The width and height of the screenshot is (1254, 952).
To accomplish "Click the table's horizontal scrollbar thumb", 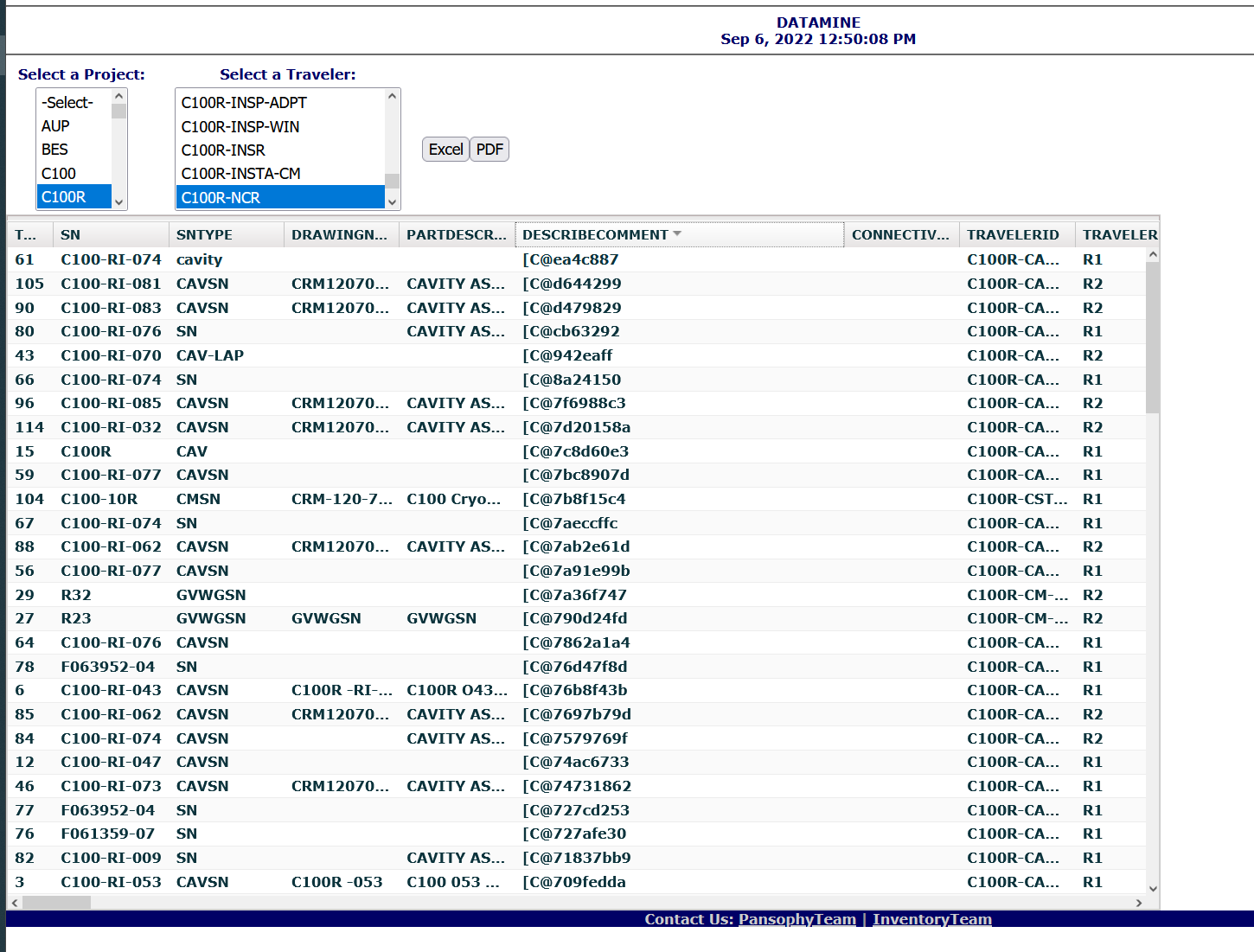I will click(x=56, y=903).
